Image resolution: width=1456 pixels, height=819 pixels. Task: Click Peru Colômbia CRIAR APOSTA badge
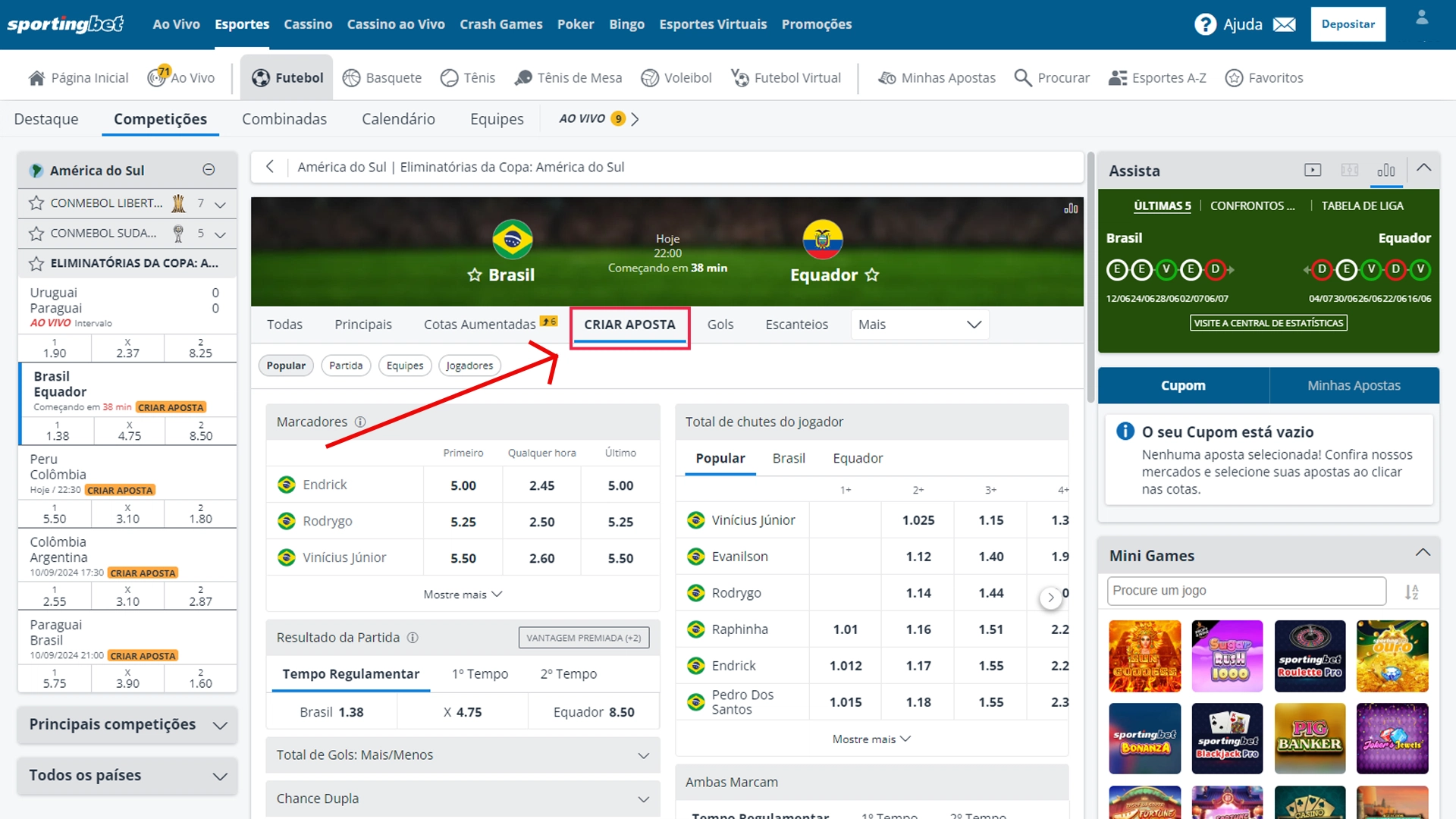120,490
